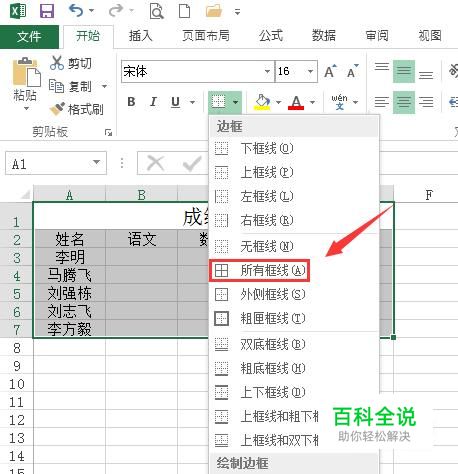The height and width of the screenshot is (474, 458).
Task: Confirm formula entry with checkmark
Action: 192,164
